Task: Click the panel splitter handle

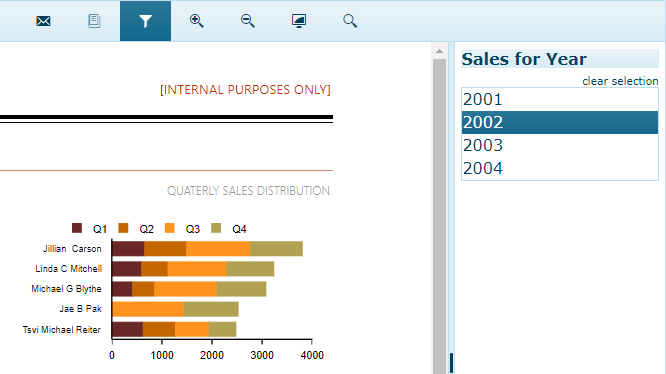Action: coord(451,363)
